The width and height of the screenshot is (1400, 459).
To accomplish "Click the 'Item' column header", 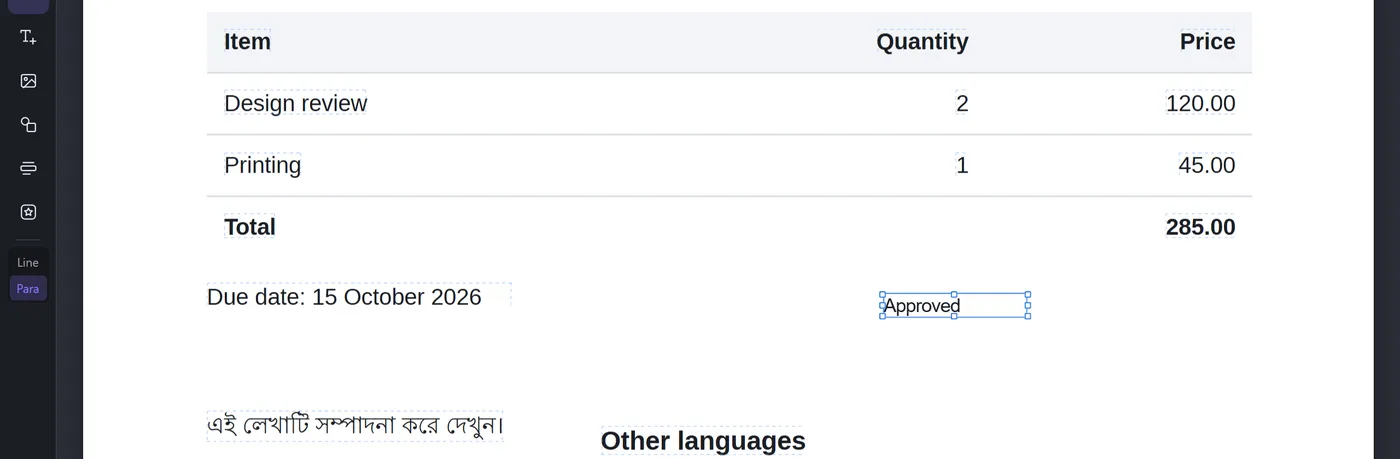I will [x=247, y=41].
